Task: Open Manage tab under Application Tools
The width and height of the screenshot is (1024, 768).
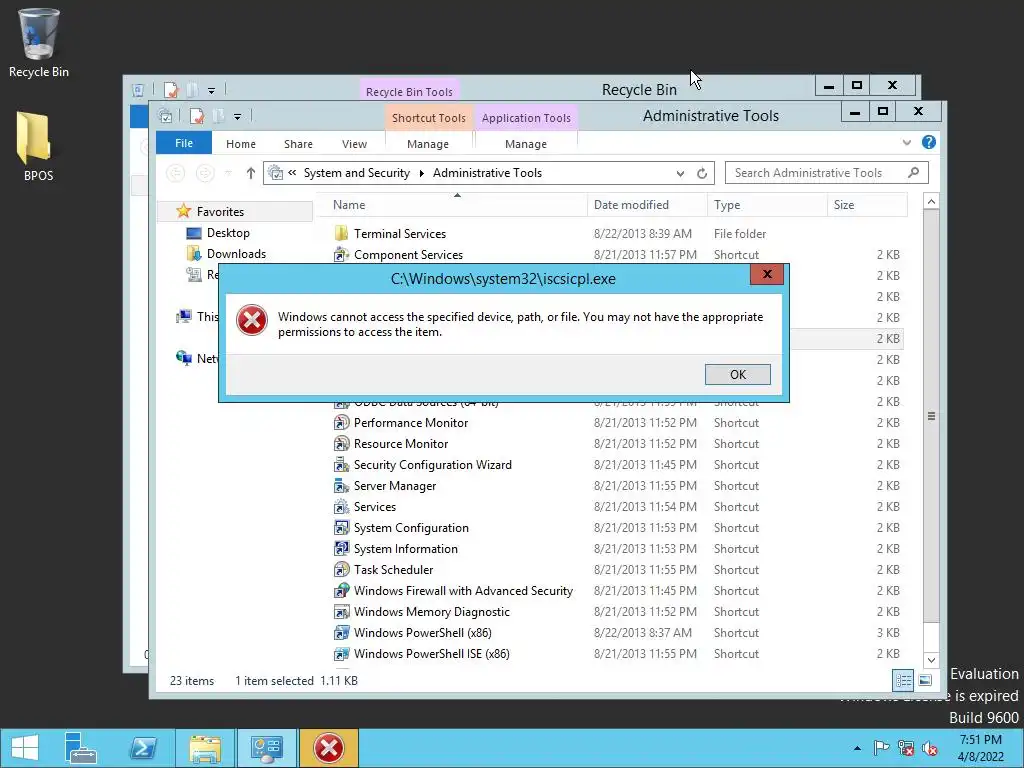Action: click(526, 144)
